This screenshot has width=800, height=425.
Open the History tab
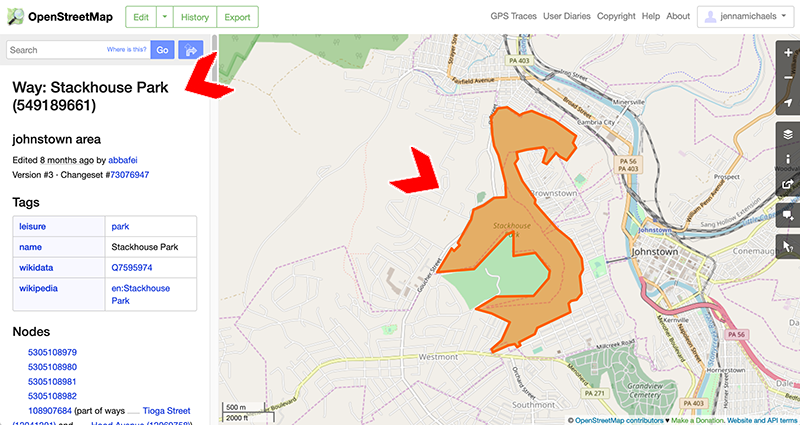(x=195, y=17)
